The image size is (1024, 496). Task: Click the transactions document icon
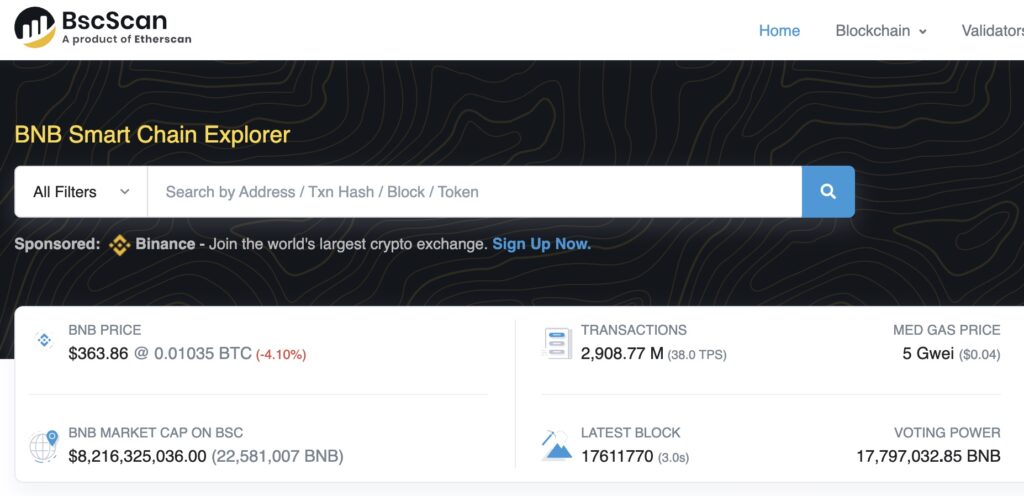(x=557, y=343)
